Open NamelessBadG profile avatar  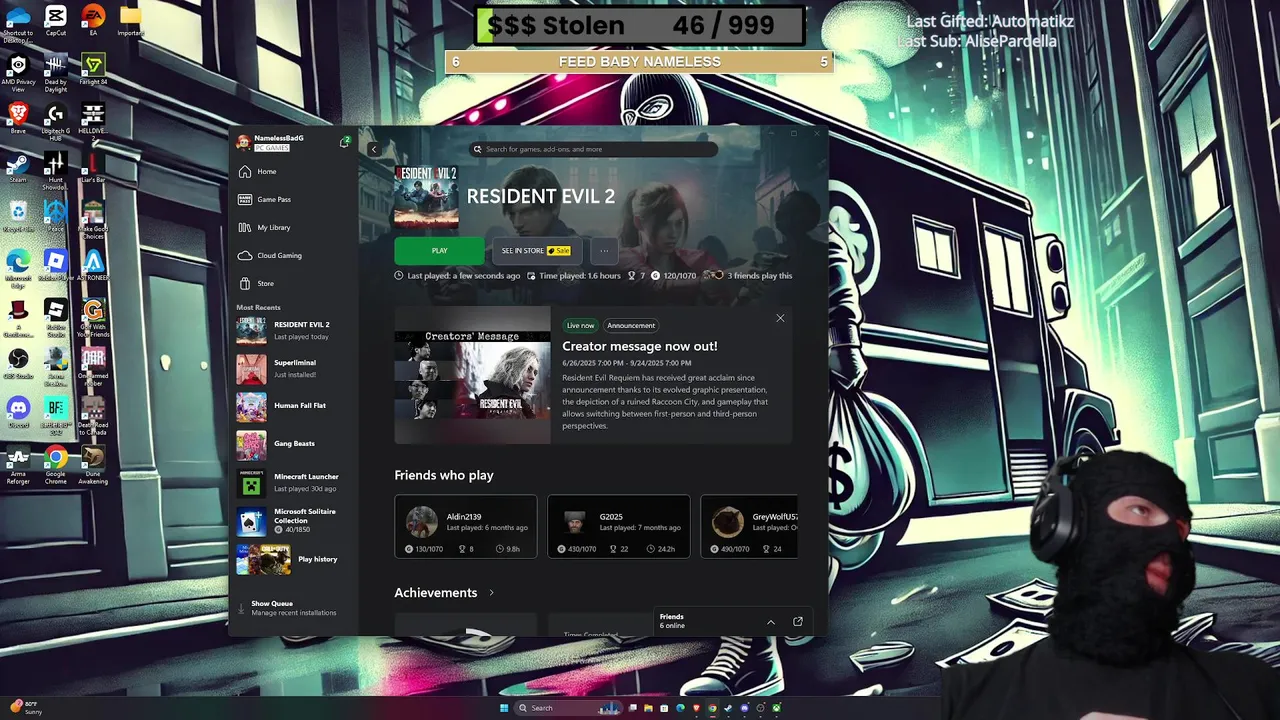pos(243,142)
